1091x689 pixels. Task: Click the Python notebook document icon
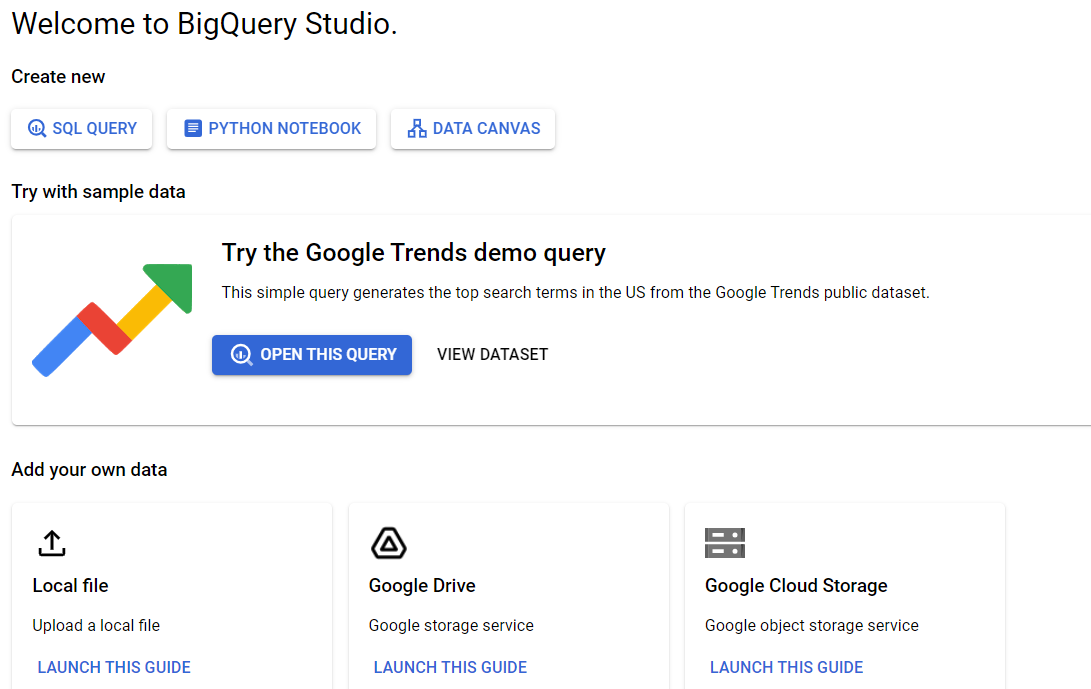coord(192,128)
